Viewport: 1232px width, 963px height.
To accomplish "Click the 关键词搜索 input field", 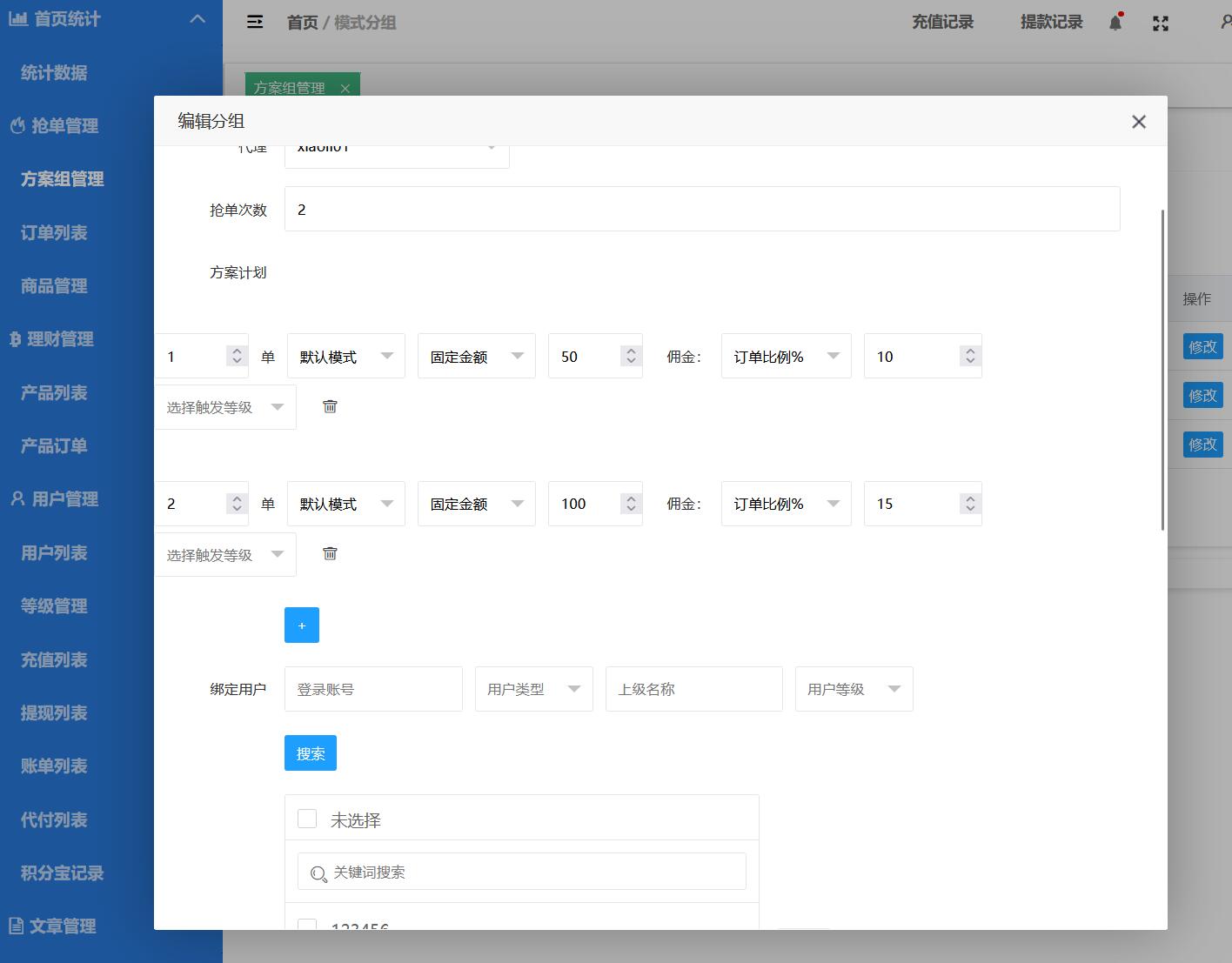I will point(522,872).
